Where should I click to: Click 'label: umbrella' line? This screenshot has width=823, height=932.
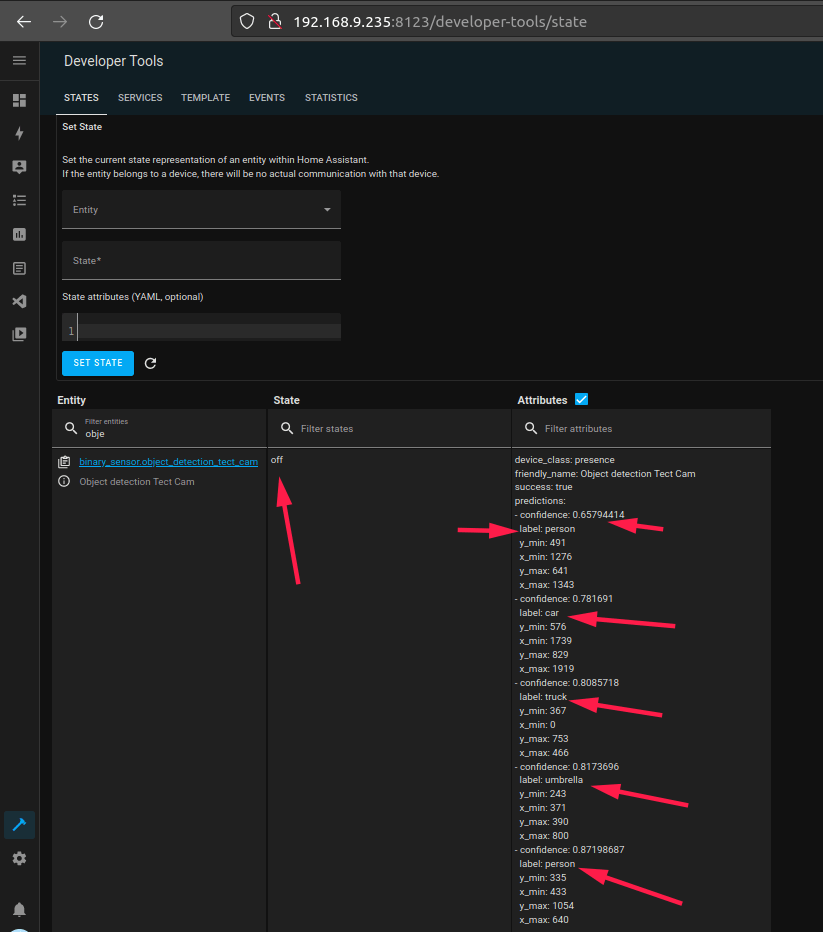click(551, 780)
